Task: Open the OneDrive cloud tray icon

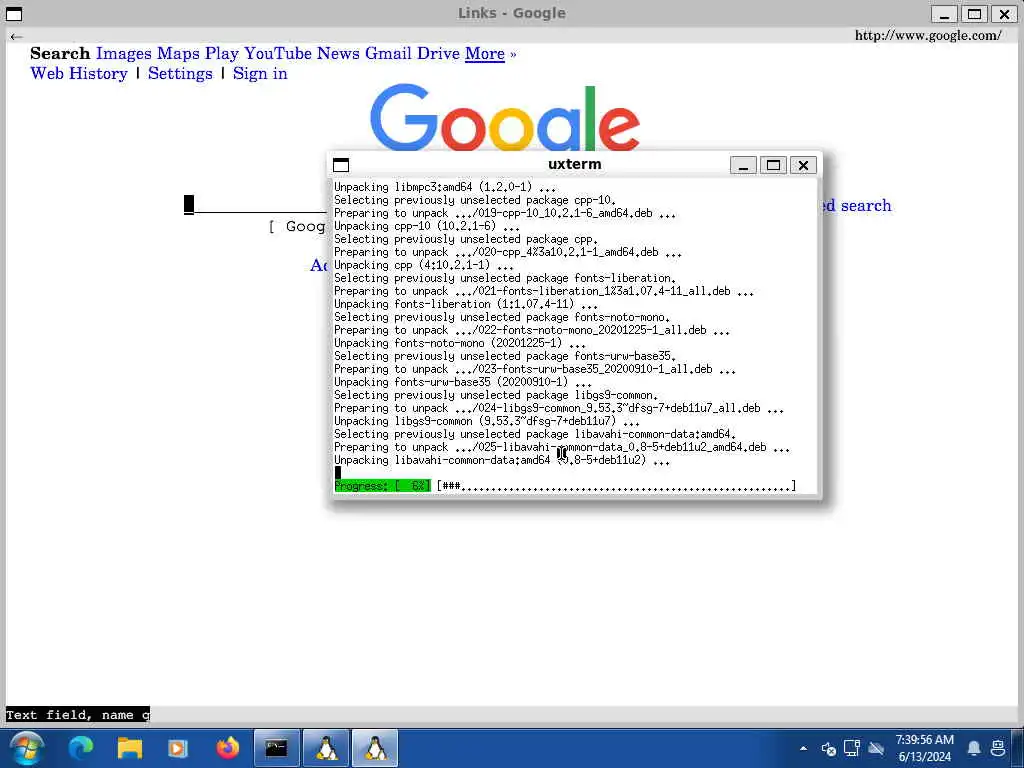Action: tap(876, 748)
